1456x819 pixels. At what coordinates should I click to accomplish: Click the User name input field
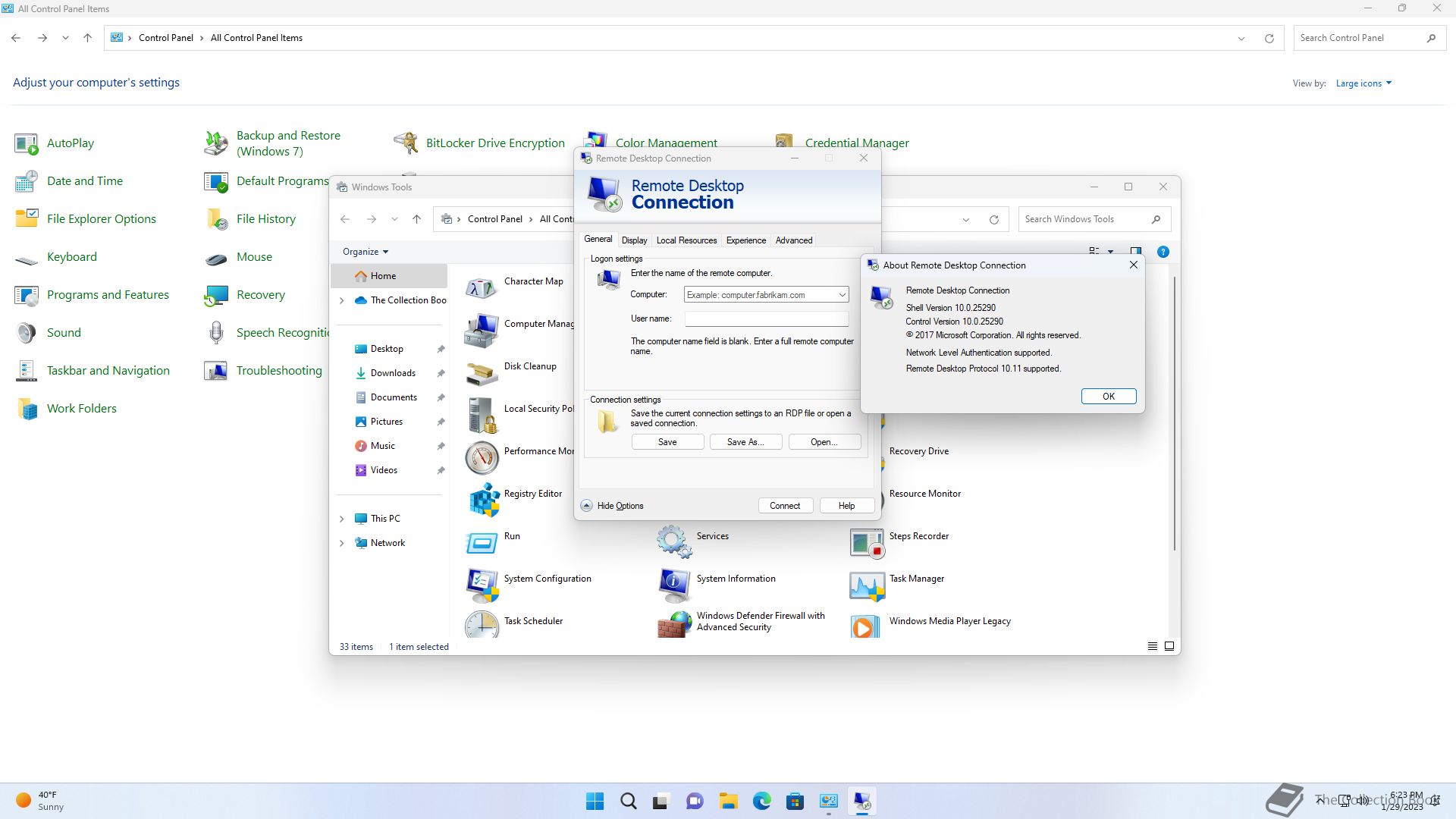click(x=766, y=319)
